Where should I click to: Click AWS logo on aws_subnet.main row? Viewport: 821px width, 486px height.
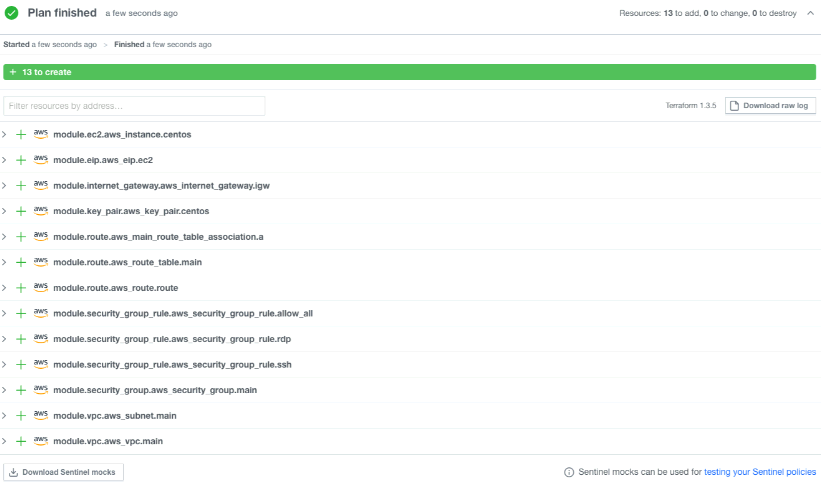pyautogui.click(x=41, y=416)
